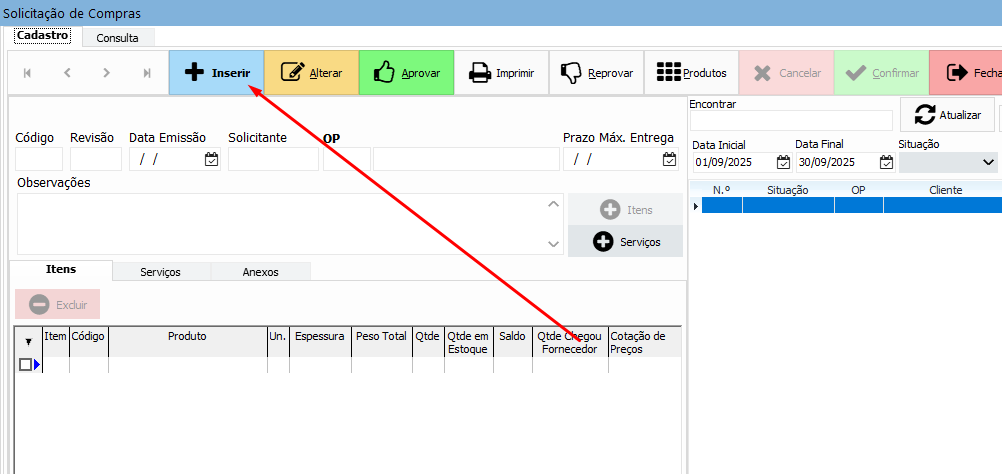Open the Produtos grid button
This screenshot has width=1002, height=474.
point(691,73)
